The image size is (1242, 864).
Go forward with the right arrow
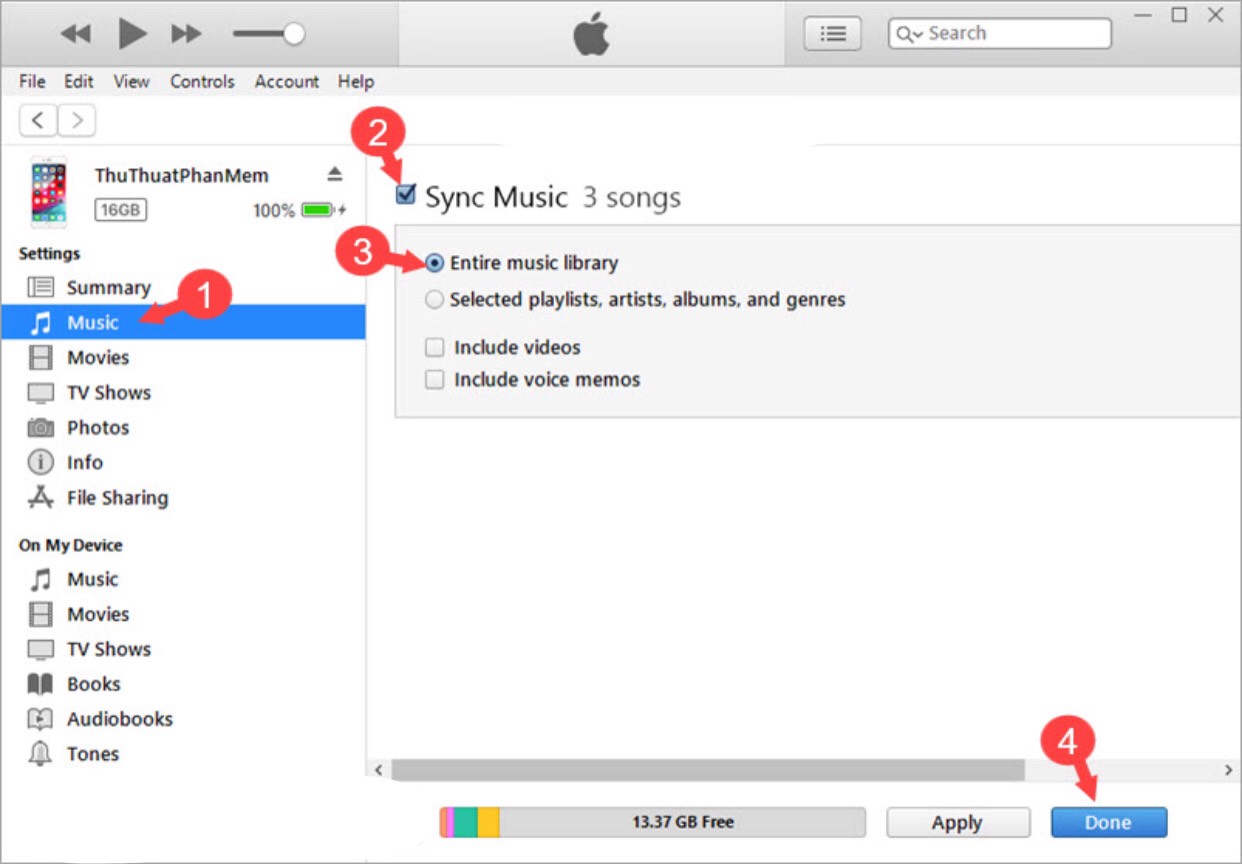coord(77,121)
